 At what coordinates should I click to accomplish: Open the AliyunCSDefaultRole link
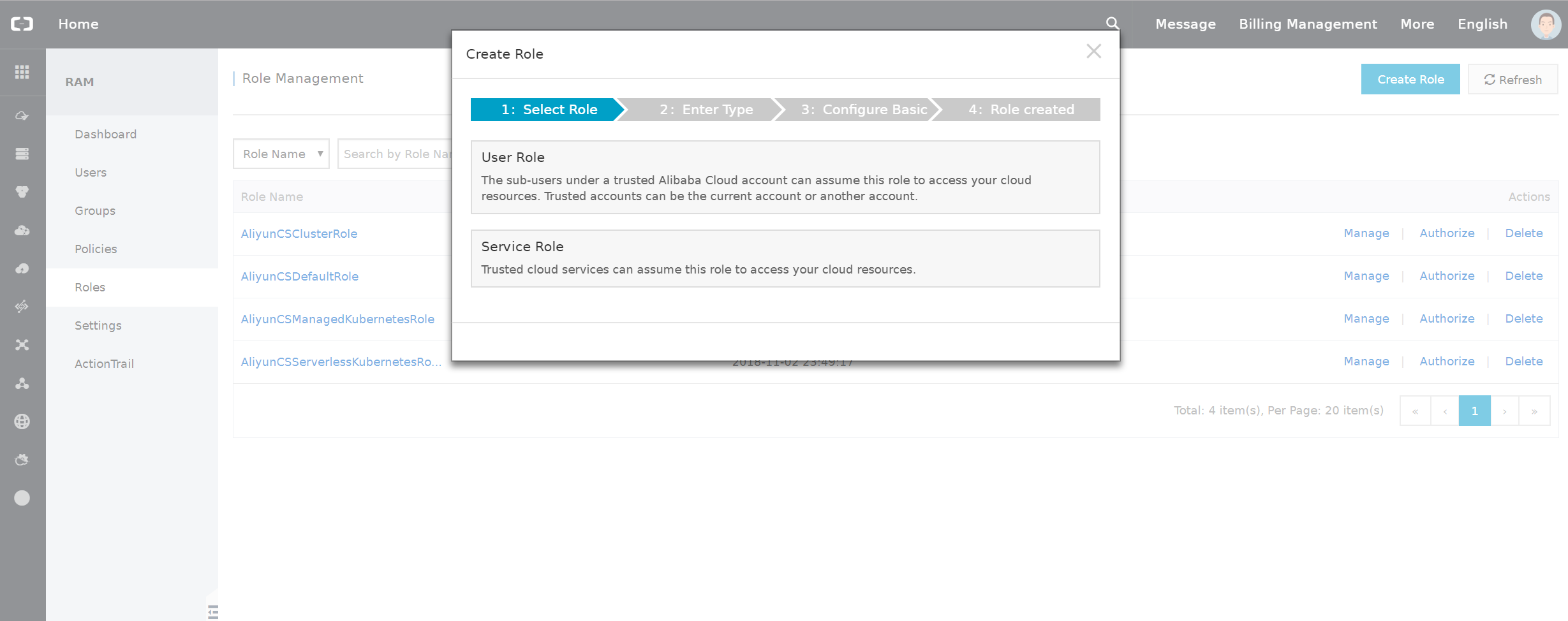pos(300,277)
